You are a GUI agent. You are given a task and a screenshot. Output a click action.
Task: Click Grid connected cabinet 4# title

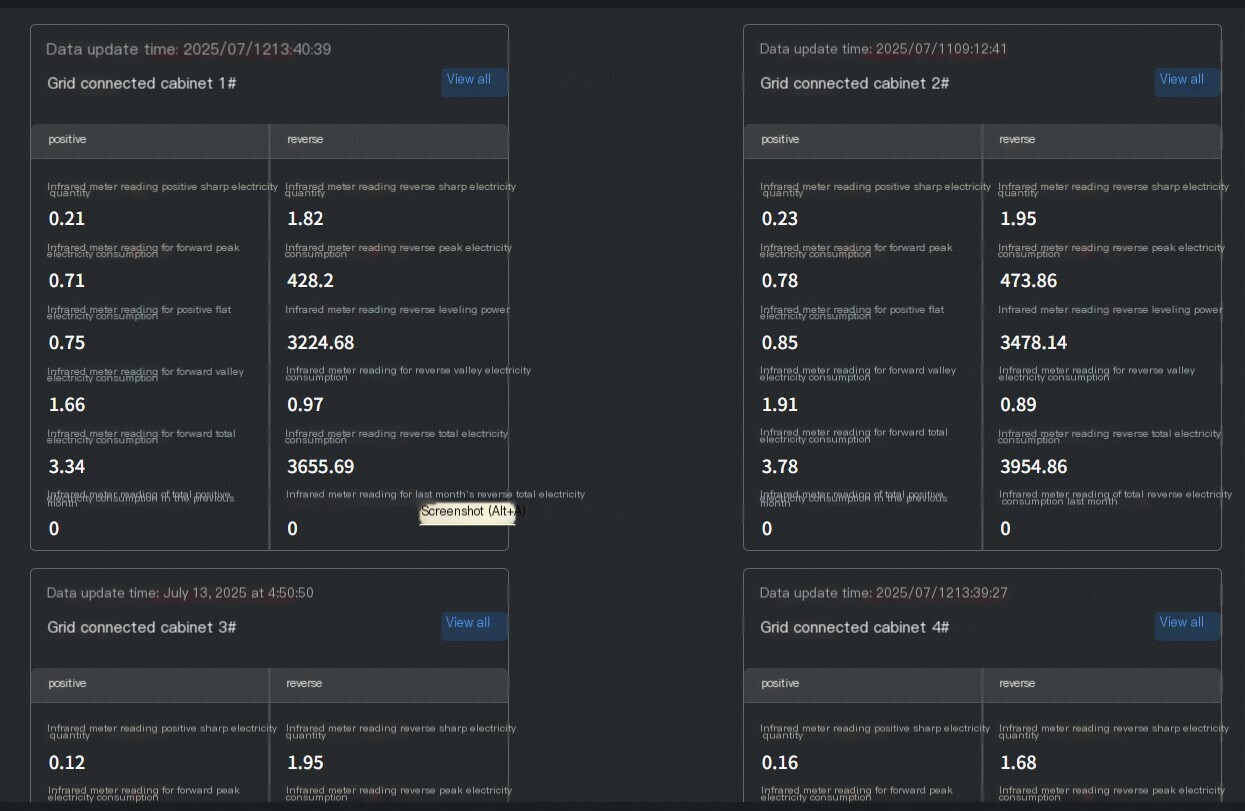pos(855,627)
